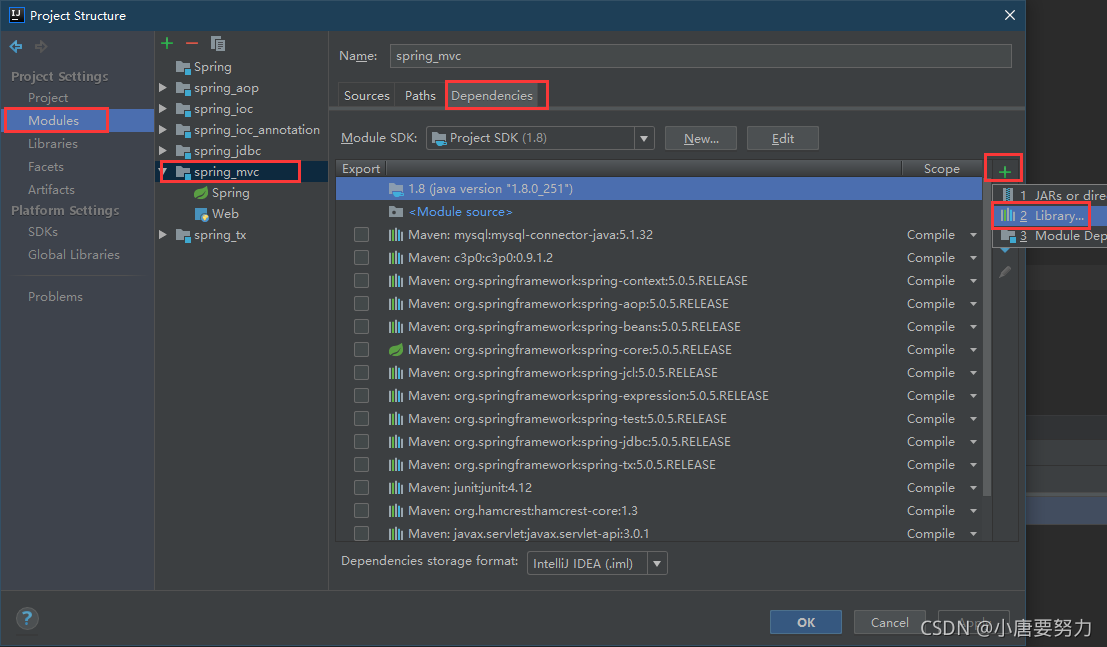Open the help question mark icon
Screen dimensions: 1107x647
[x=27, y=619]
